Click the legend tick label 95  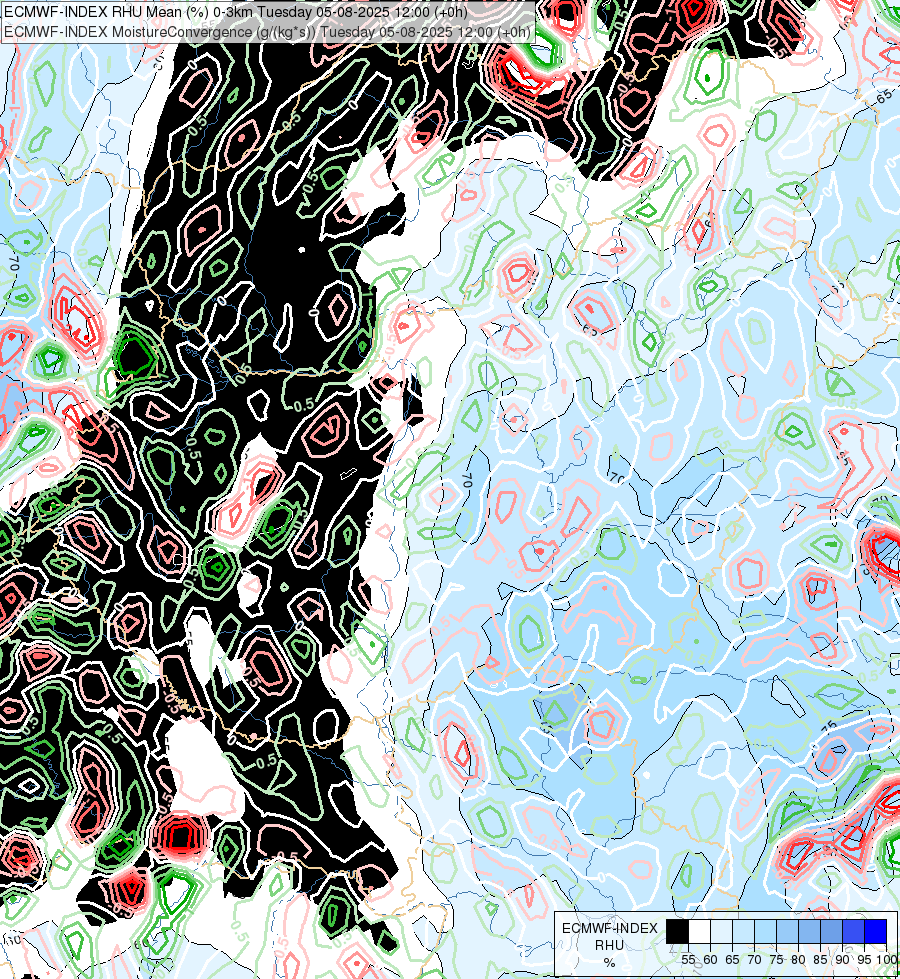[864, 960]
